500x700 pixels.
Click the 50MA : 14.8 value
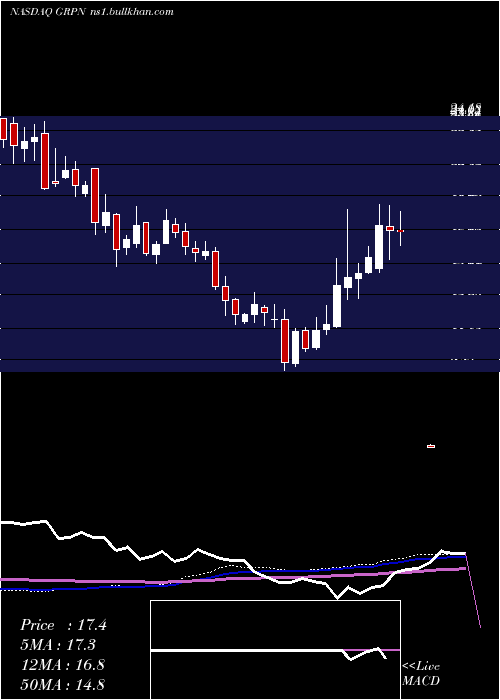pos(62,684)
